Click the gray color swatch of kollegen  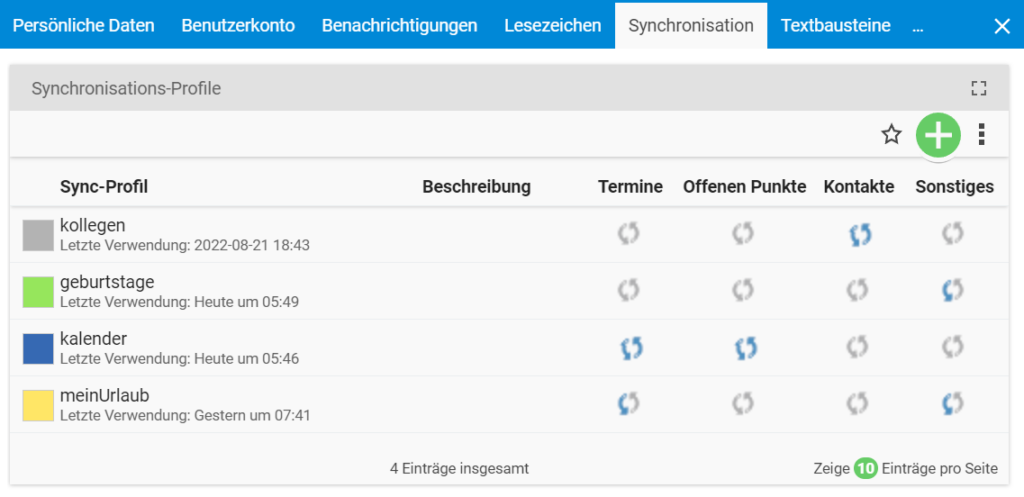pos(38,235)
